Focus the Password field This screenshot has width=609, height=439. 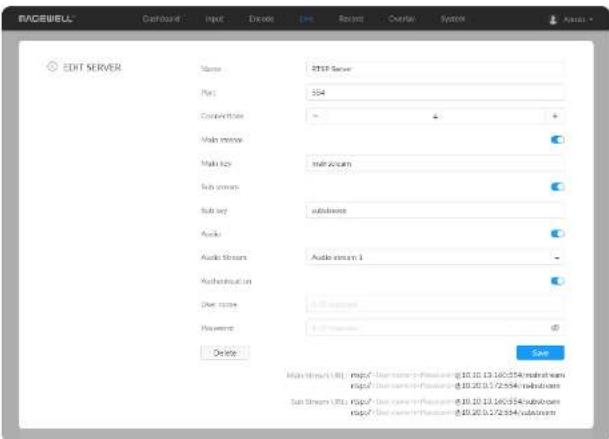[x=435, y=328]
